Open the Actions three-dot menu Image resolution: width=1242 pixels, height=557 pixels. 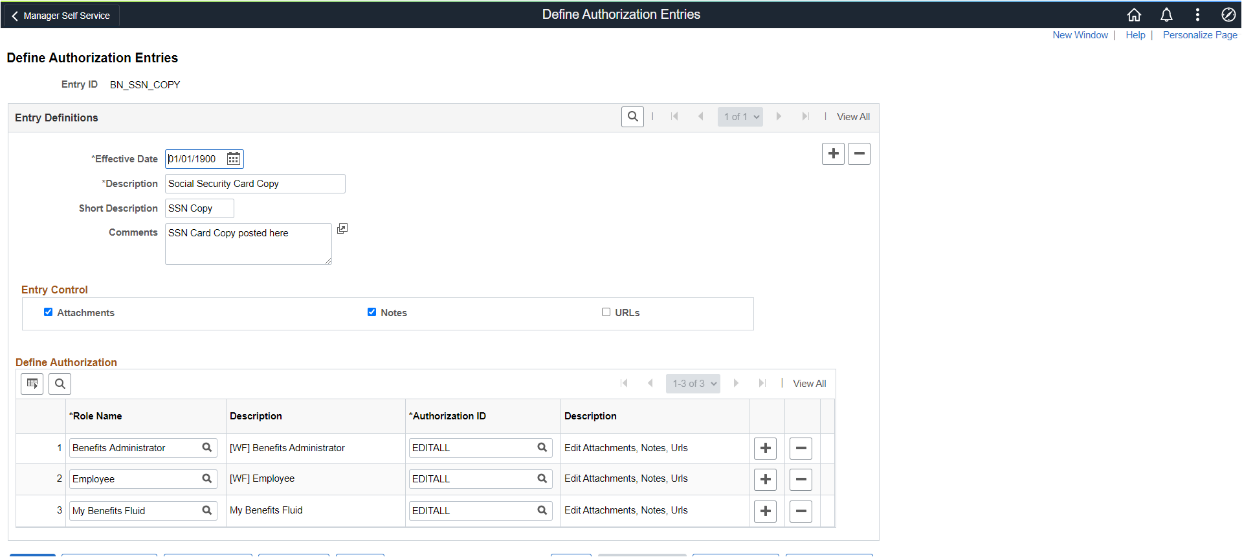pos(1198,15)
